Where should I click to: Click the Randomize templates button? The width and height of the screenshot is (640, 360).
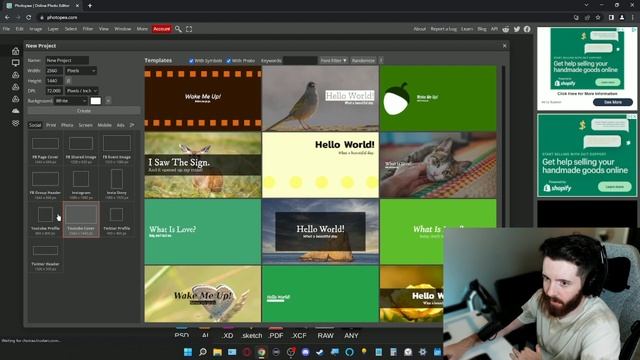(x=363, y=60)
